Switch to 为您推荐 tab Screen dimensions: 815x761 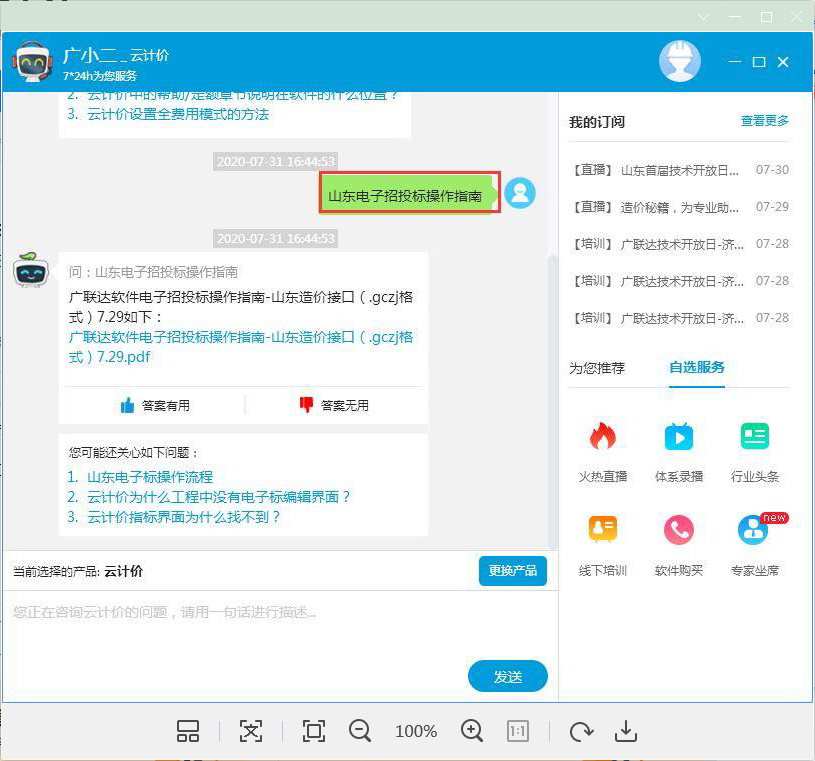point(597,368)
